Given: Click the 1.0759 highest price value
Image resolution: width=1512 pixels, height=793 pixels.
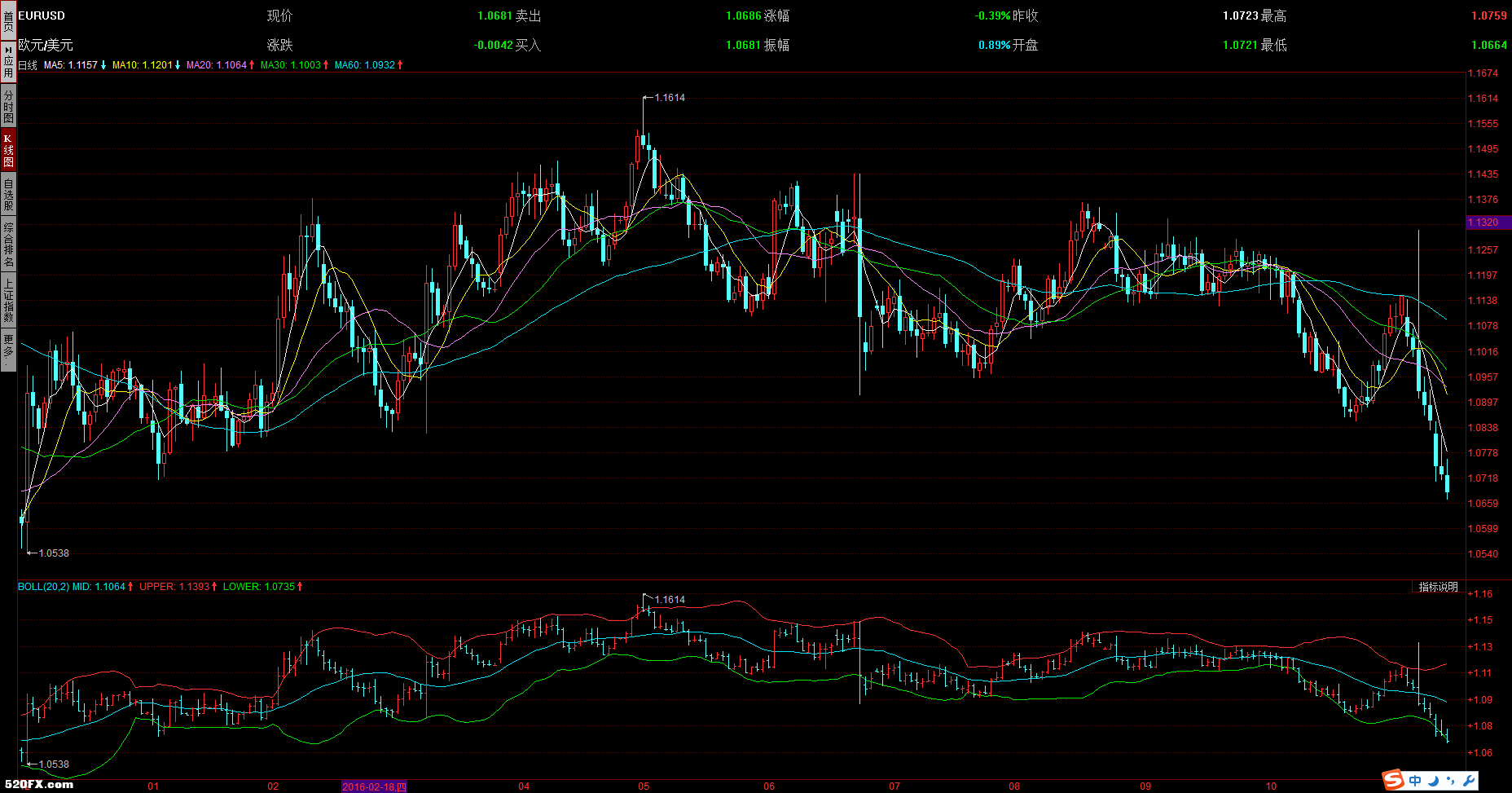Looking at the screenshot, I should coord(1489,15).
